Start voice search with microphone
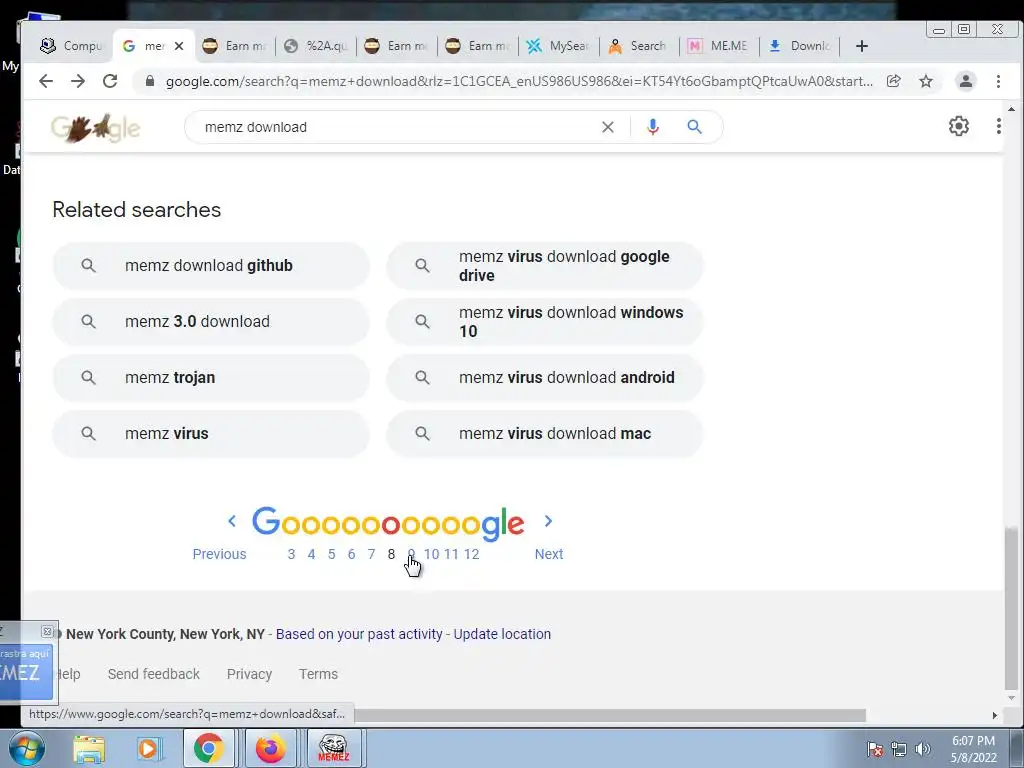 [x=652, y=127]
